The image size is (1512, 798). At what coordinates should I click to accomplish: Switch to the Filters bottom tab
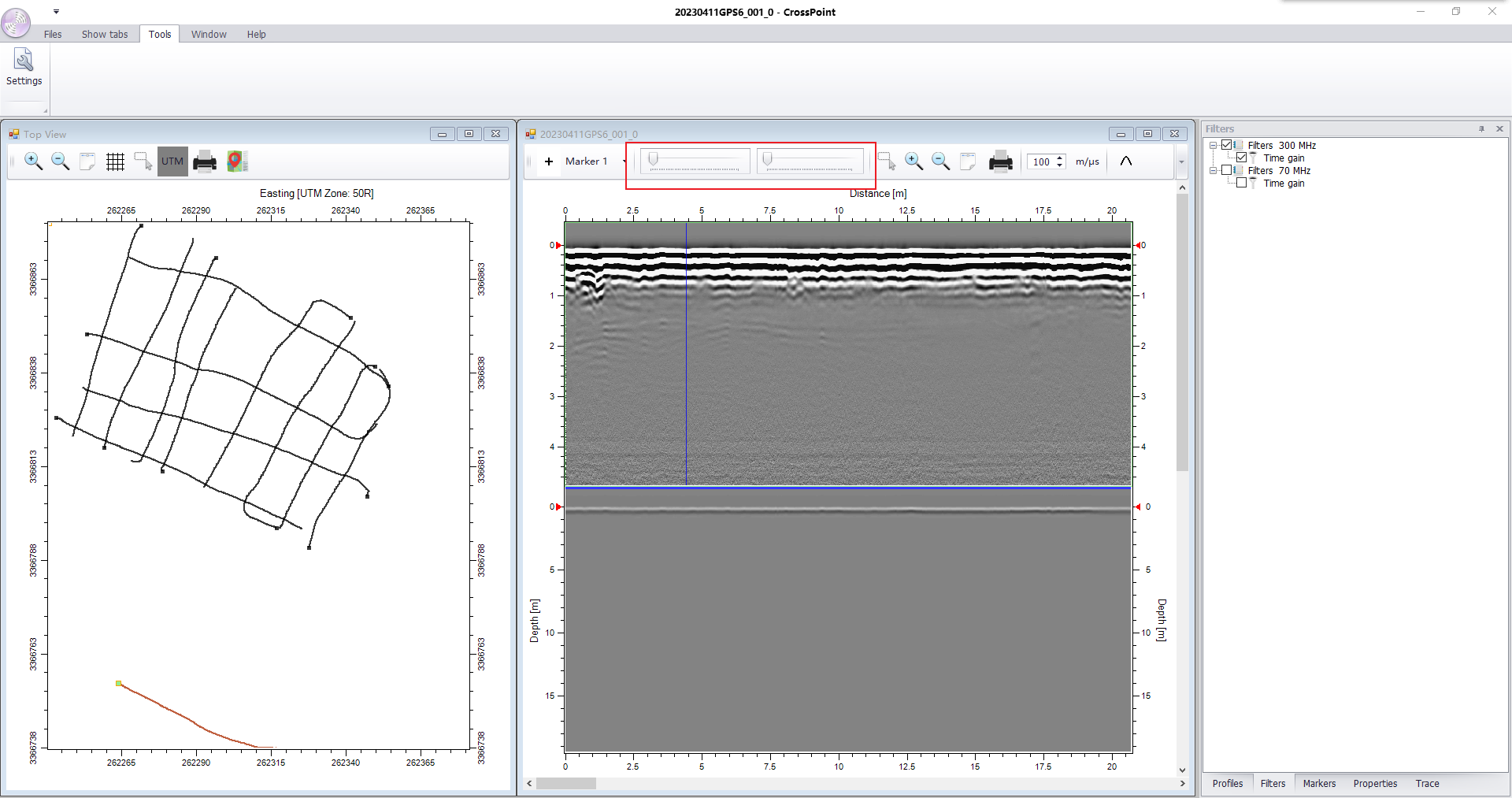(x=1273, y=784)
